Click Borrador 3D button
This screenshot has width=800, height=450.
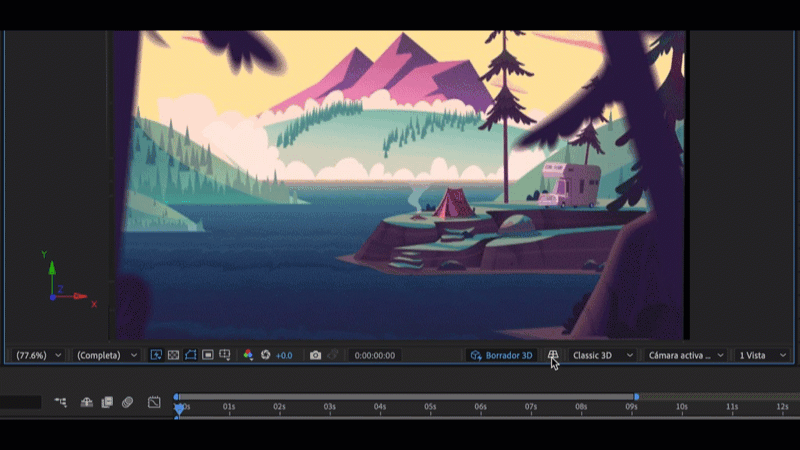click(501, 355)
